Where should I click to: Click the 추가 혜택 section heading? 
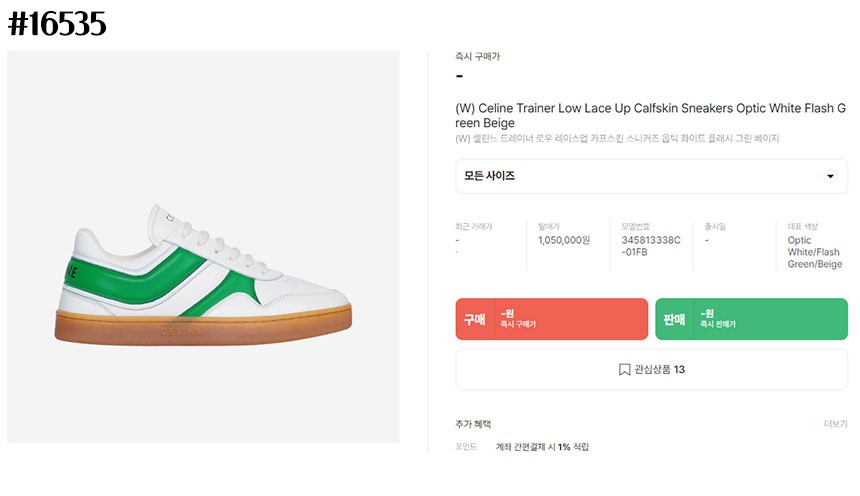pos(473,424)
